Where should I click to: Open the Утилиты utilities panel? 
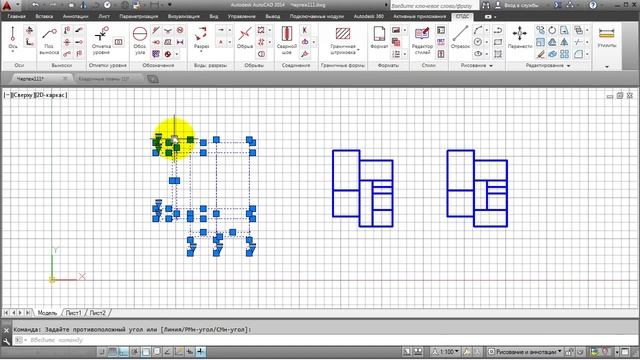point(607,38)
